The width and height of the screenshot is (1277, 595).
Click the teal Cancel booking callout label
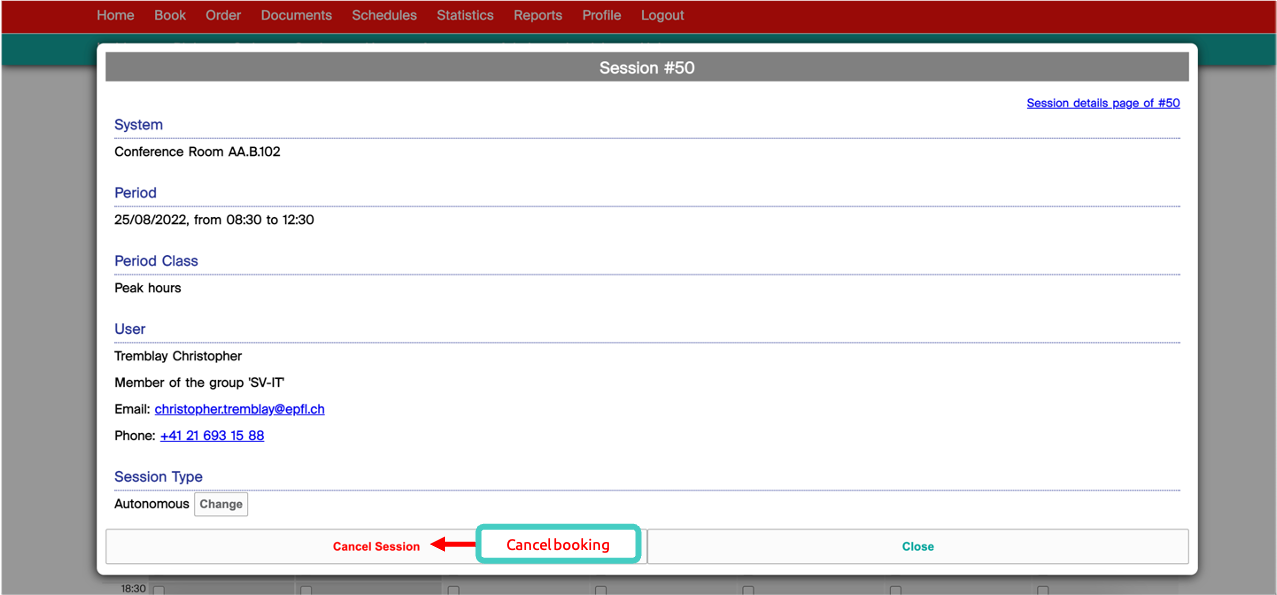(x=558, y=545)
